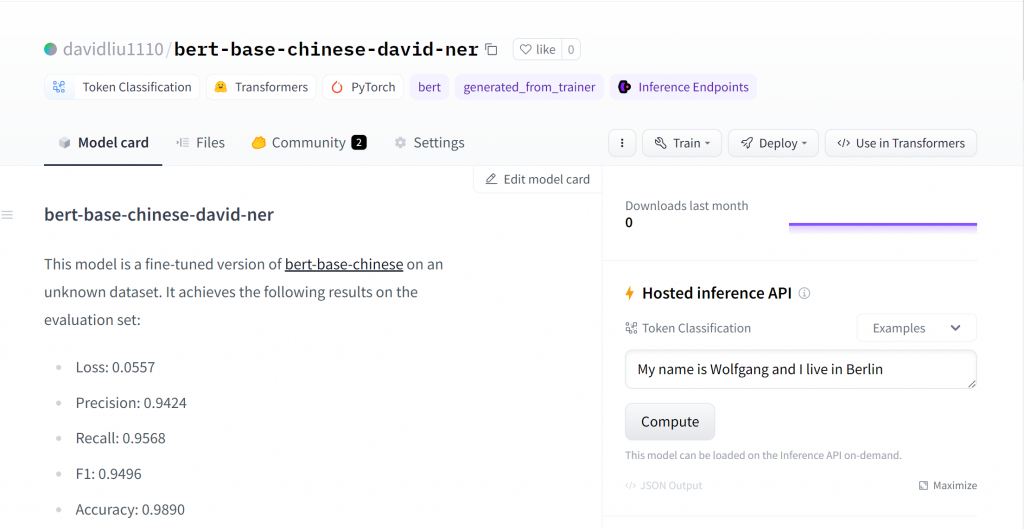Screen dimensions: 1024x529
Task: Click the Loss: 0.0557 line
Action: (116, 367)
